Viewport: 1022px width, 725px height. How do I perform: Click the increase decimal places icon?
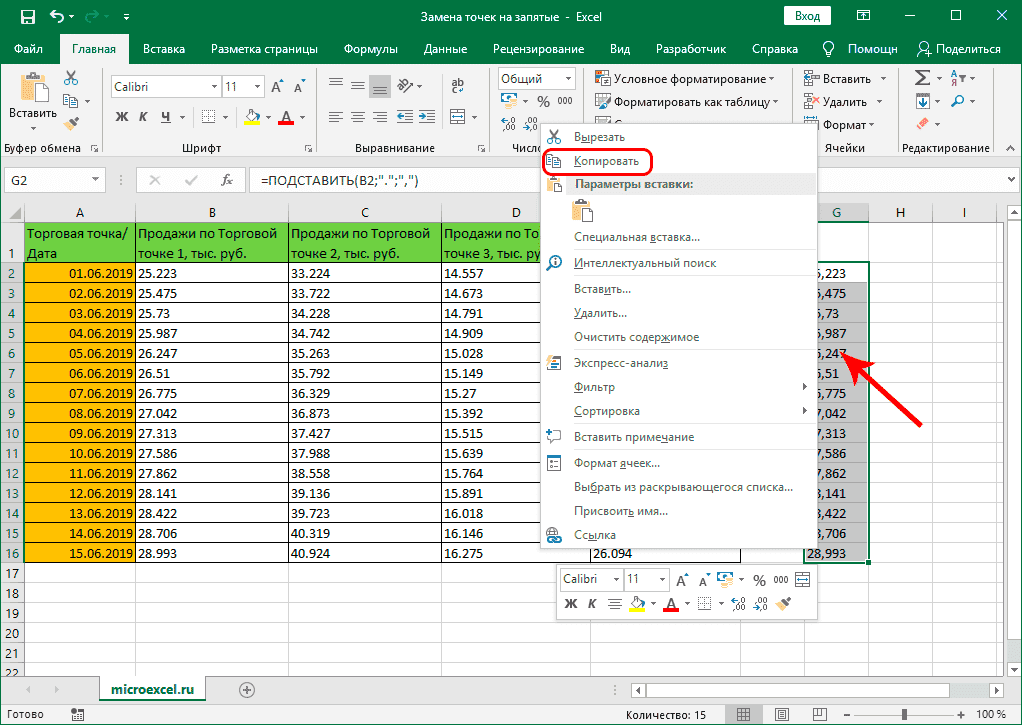508,125
